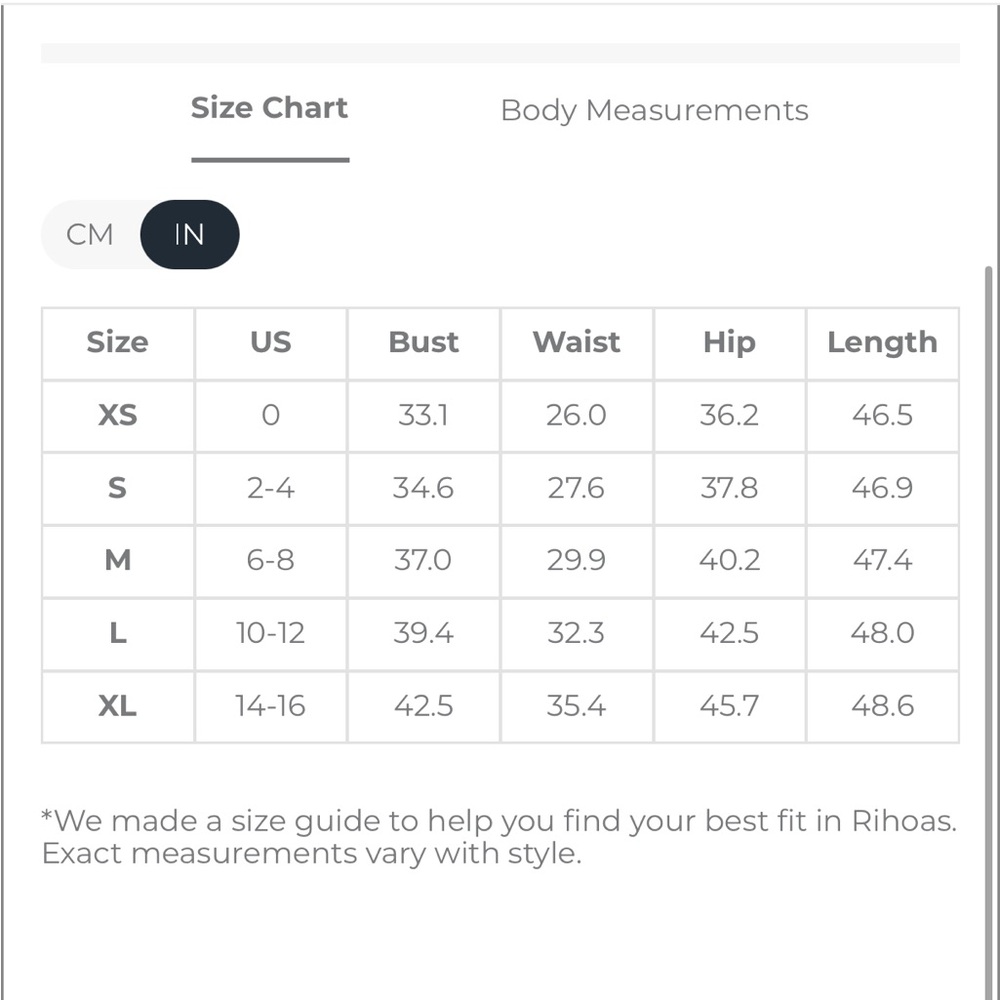Select the 37.0 bust measurement cell
The width and height of the screenshot is (1000, 1000).
(423, 561)
